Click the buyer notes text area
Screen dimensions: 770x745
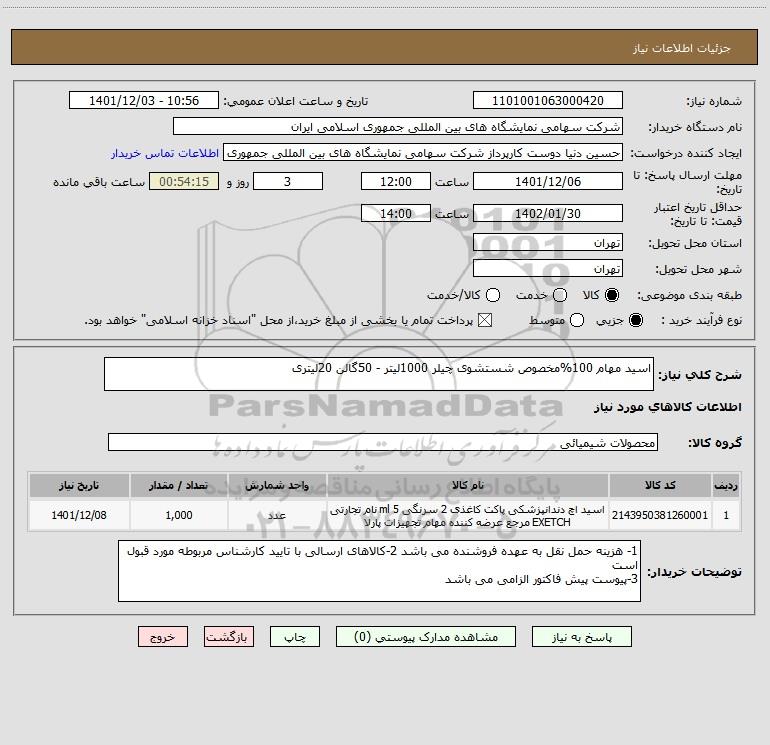click(x=379, y=571)
